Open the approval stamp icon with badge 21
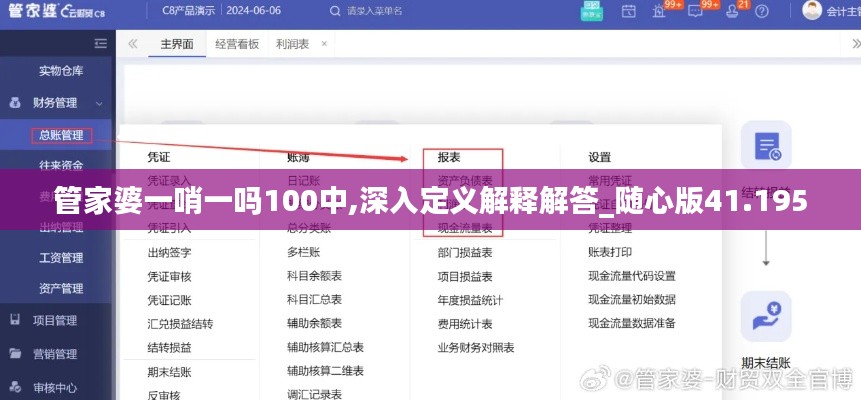Screen dimensions: 861x400 click(x=732, y=12)
